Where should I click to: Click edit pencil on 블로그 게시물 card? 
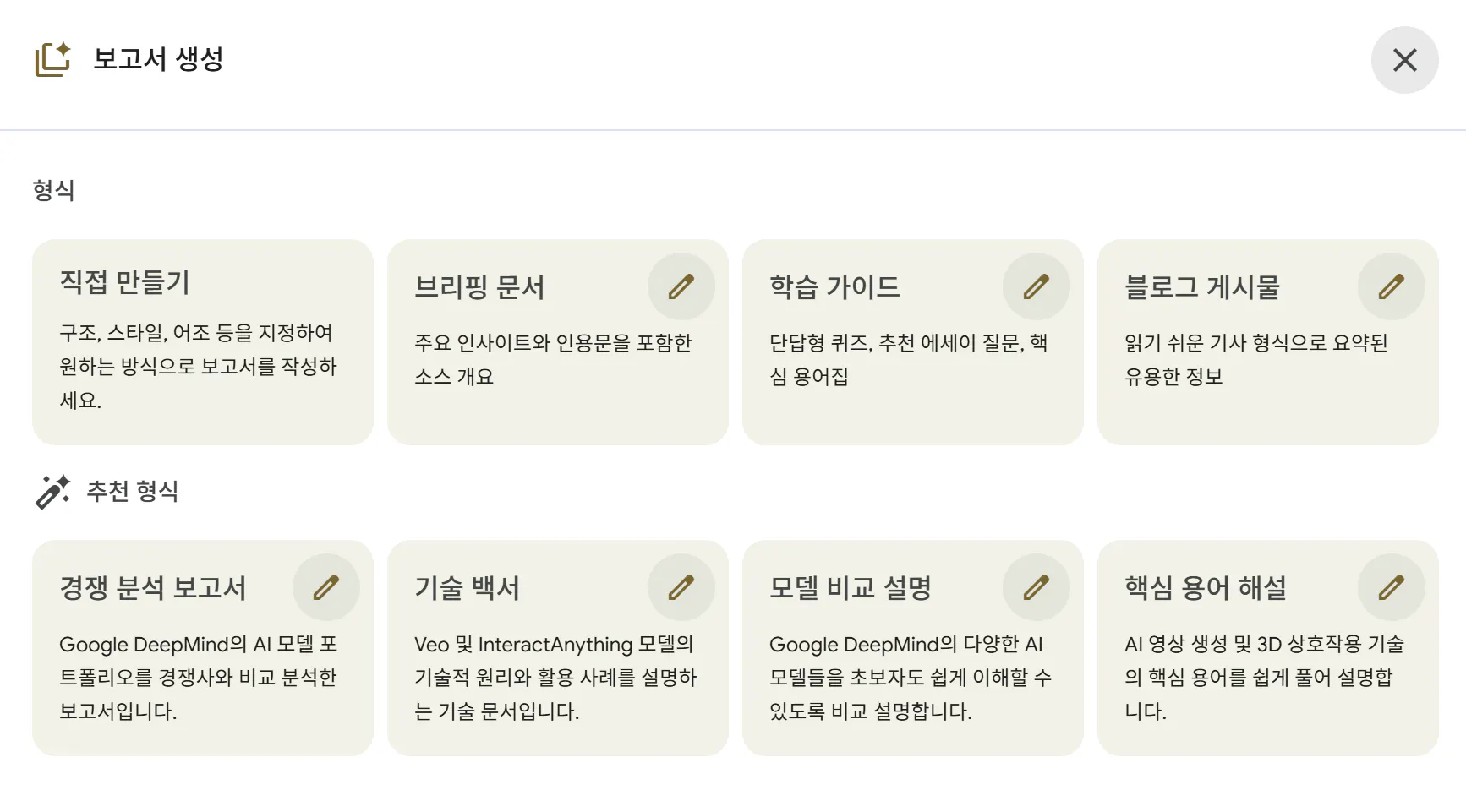click(1391, 286)
